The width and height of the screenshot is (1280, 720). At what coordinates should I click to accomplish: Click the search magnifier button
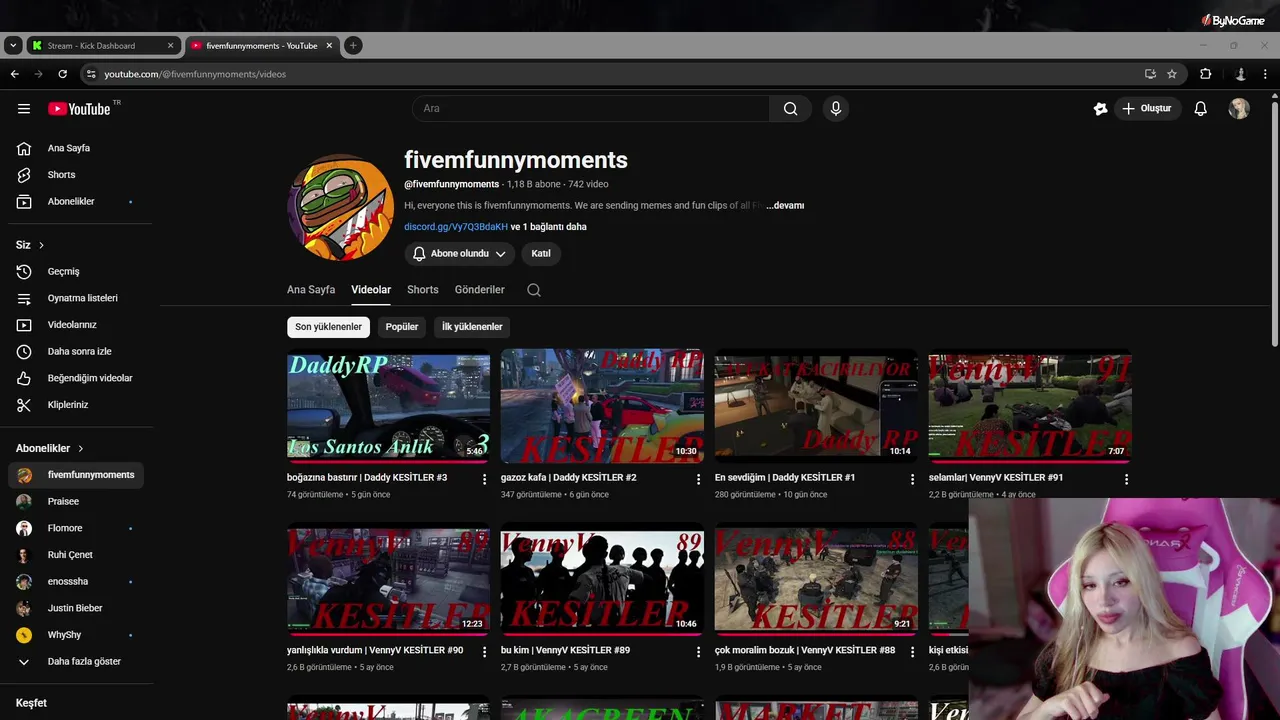[790, 109]
